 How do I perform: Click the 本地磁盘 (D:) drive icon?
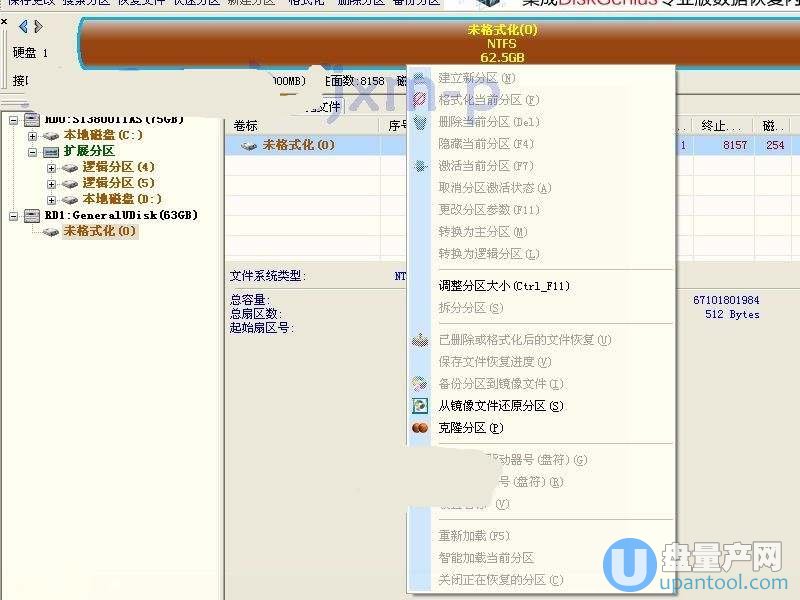click(x=69, y=199)
